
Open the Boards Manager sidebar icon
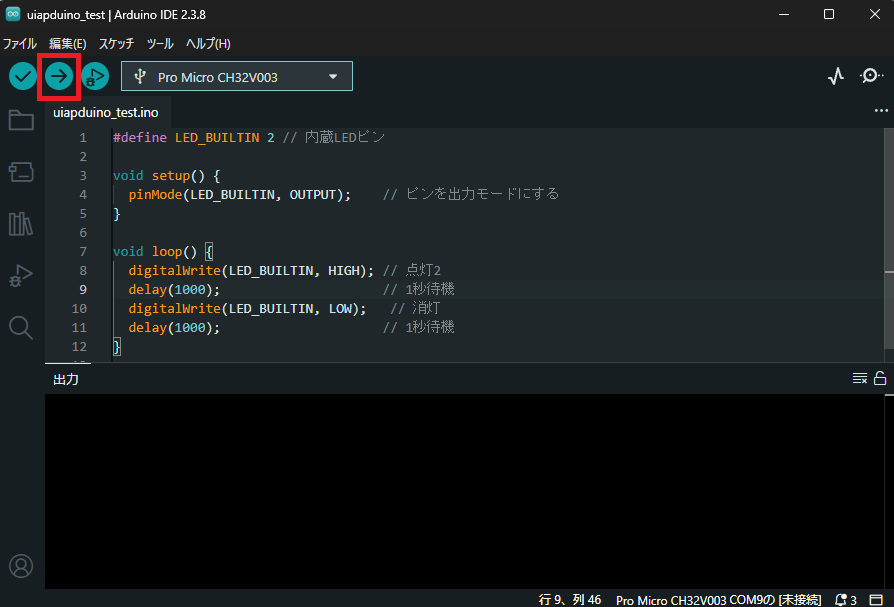coord(21,172)
